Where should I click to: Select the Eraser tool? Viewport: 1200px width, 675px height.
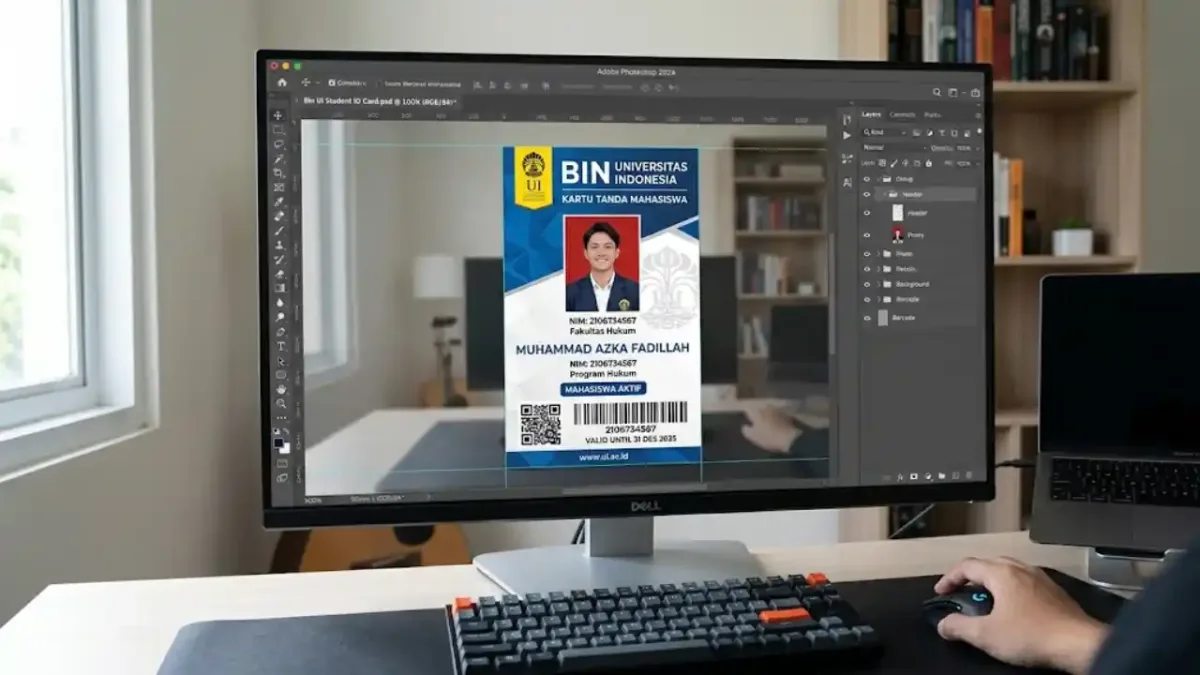coord(278,274)
